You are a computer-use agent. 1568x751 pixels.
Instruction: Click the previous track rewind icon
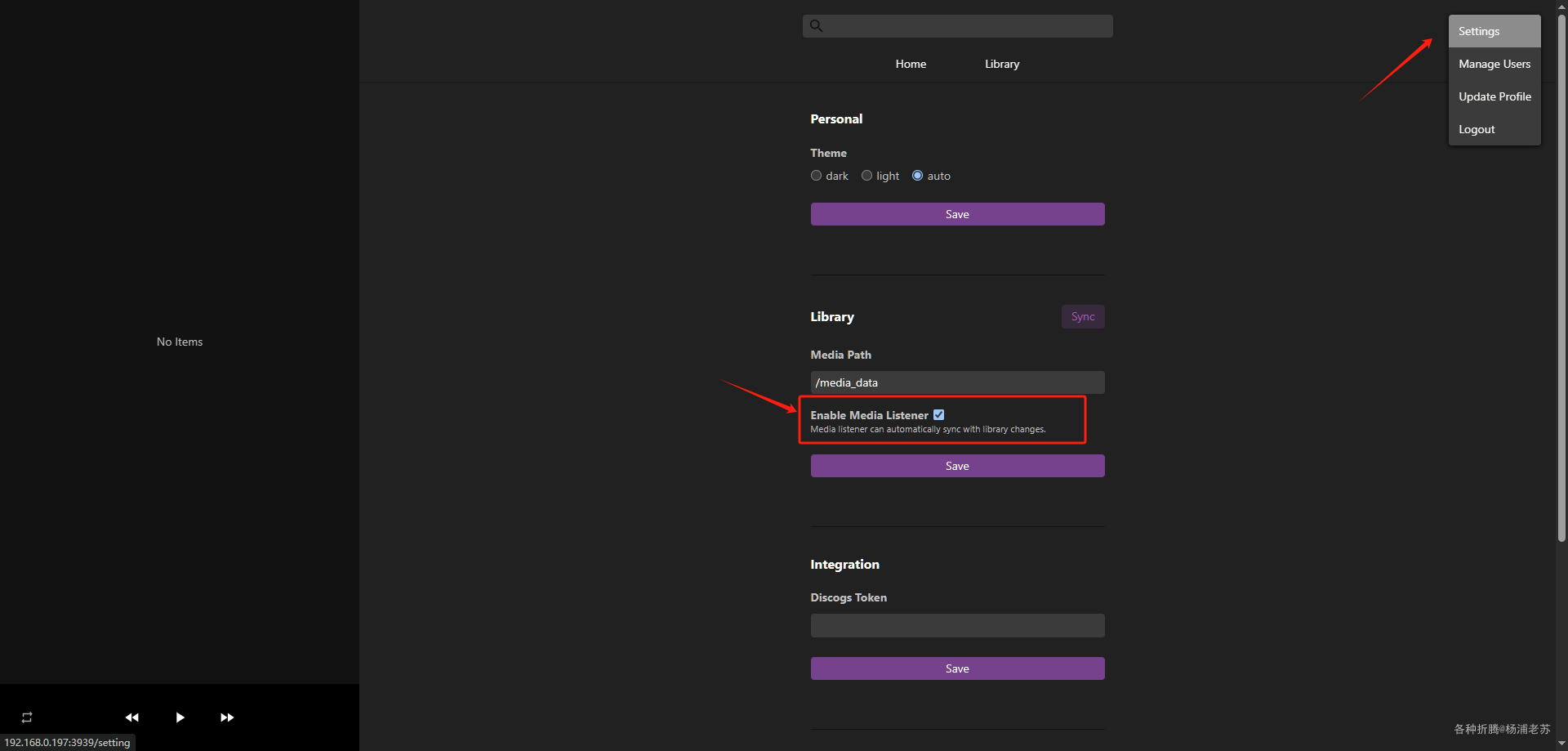point(132,717)
